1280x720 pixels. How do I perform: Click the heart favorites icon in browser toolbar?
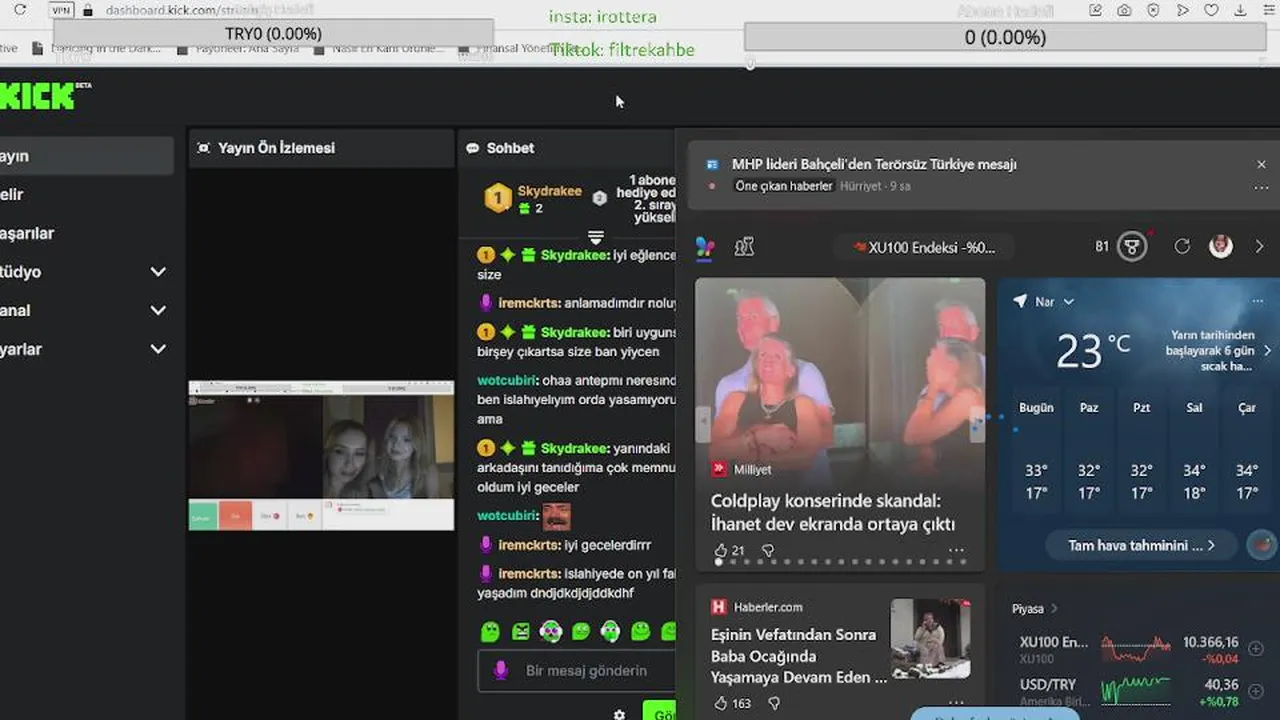(x=1211, y=10)
